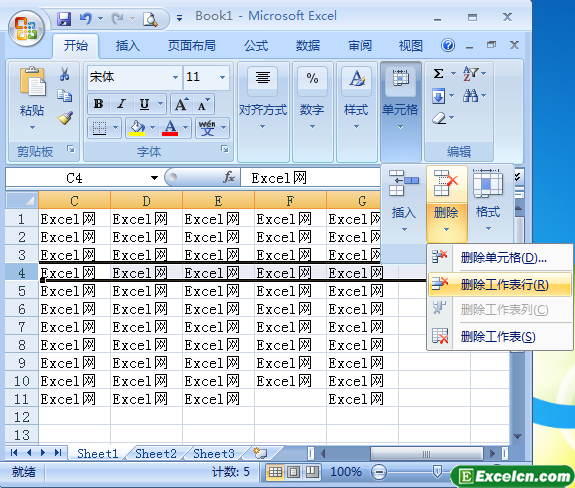575x488 pixels.
Task: Toggle Italic formatting
Action: click(121, 104)
